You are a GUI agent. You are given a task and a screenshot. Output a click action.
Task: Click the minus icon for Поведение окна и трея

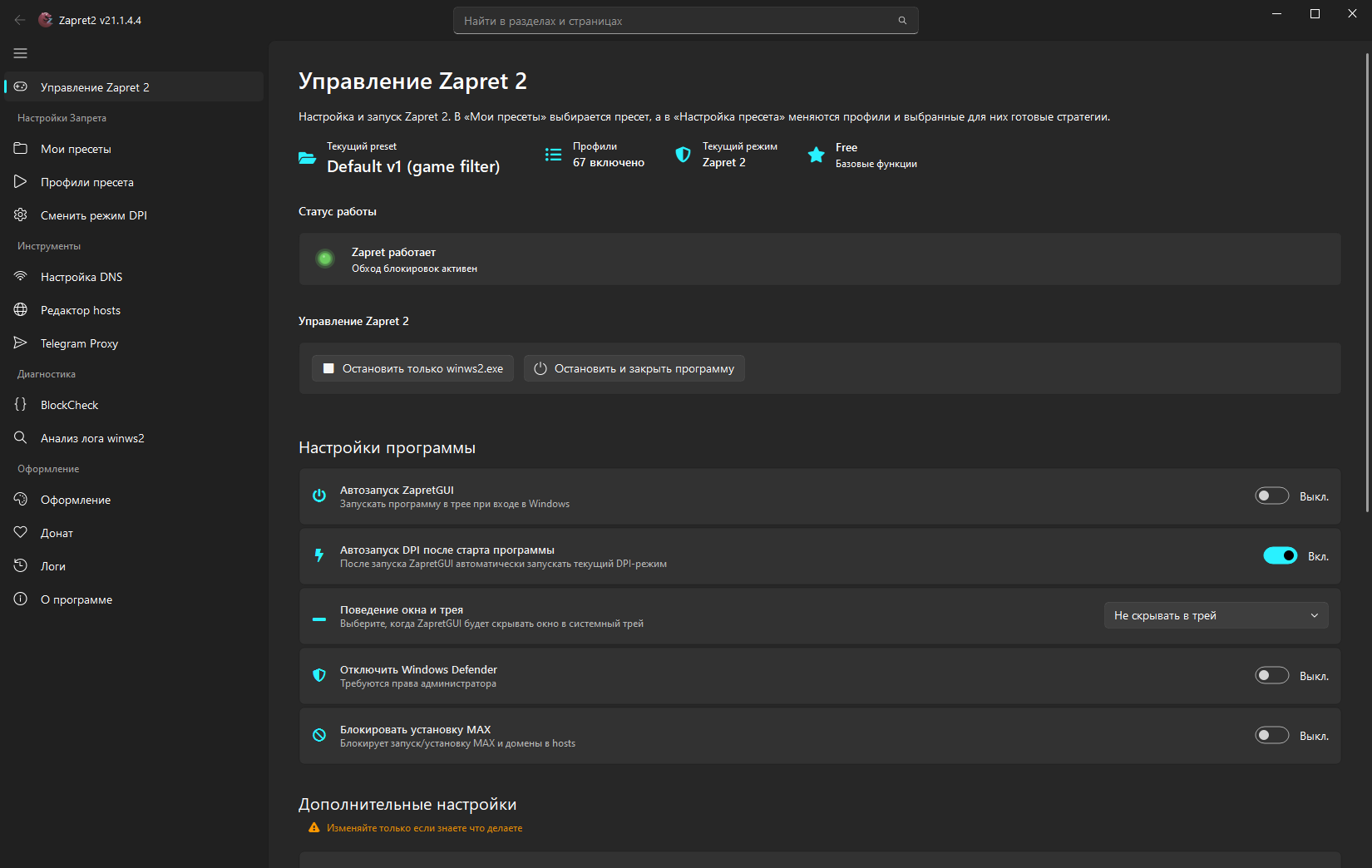(319, 619)
